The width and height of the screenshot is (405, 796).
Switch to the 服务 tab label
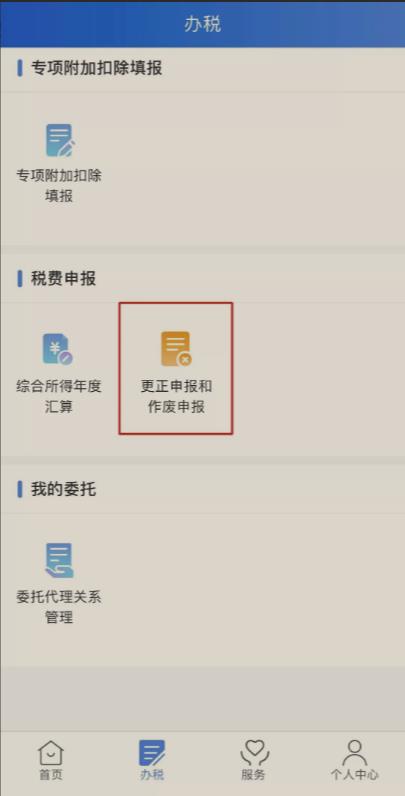point(253,775)
